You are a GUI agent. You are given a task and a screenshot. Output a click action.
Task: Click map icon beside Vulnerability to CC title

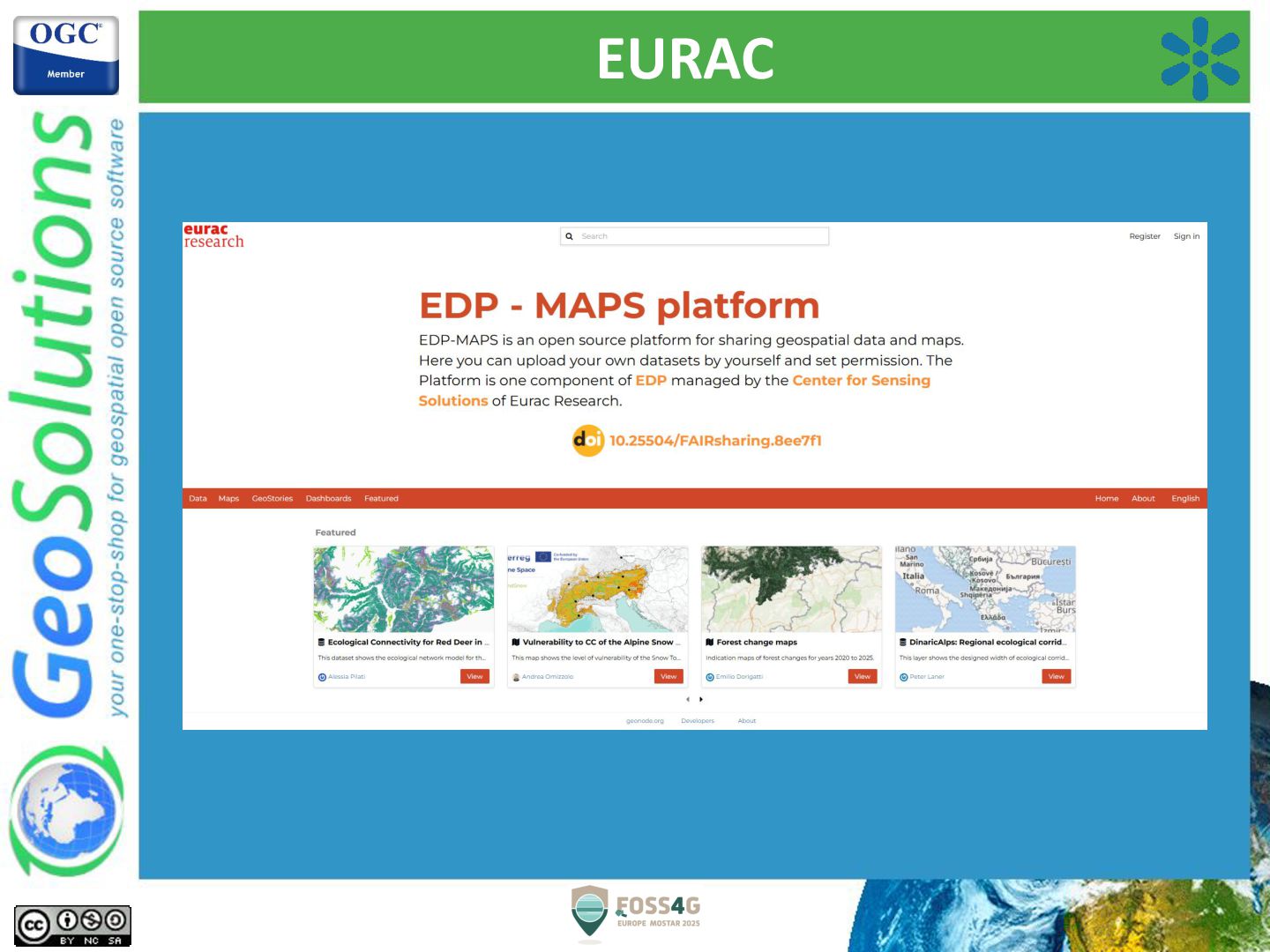point(516,643)
